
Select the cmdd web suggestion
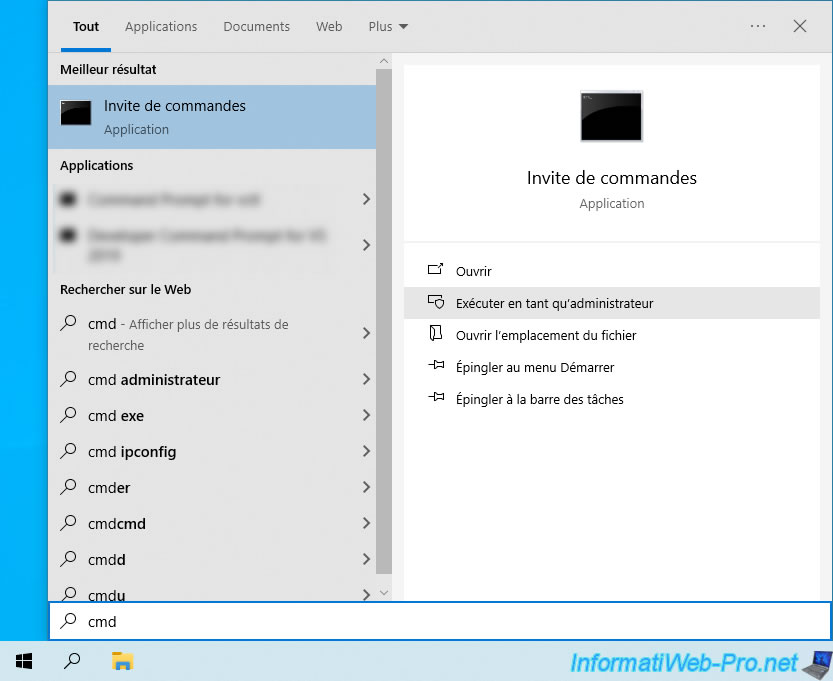point(212,559)
